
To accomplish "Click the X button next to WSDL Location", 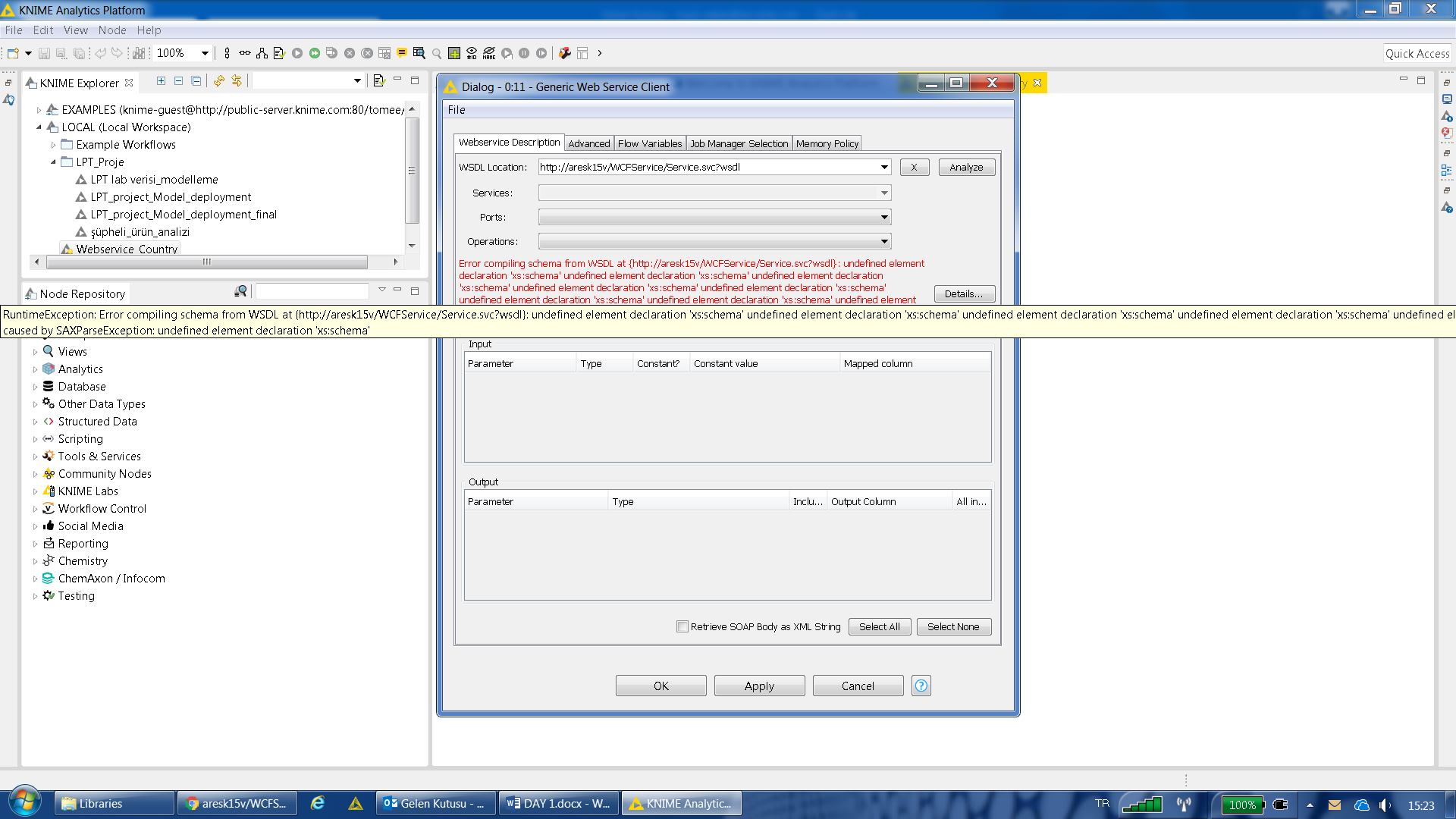I will [914, 167].
